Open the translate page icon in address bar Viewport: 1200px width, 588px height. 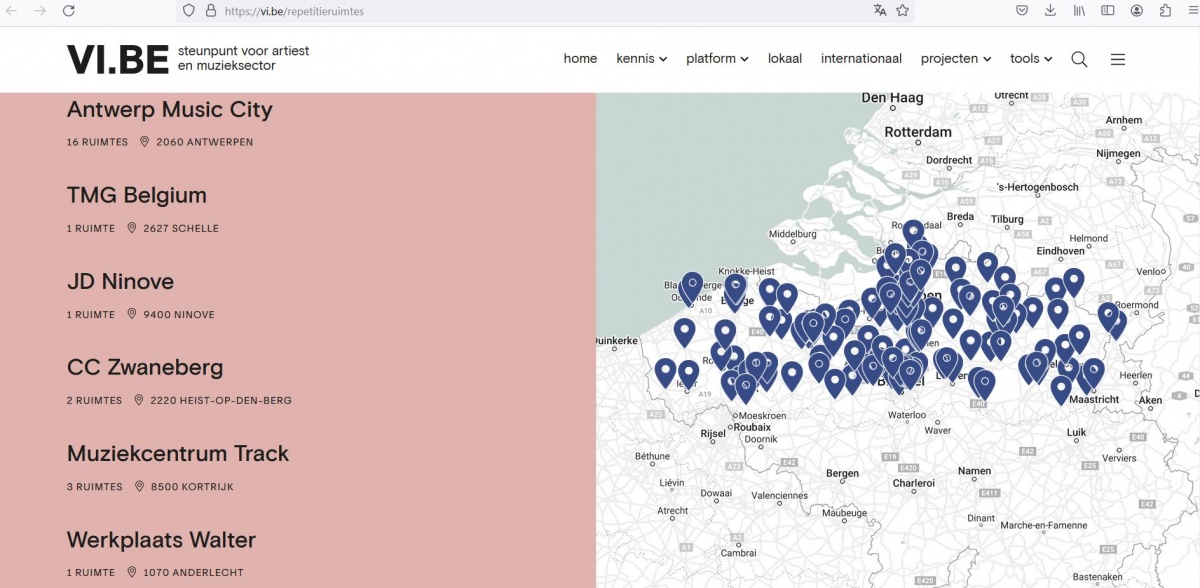tap(880, 10)
